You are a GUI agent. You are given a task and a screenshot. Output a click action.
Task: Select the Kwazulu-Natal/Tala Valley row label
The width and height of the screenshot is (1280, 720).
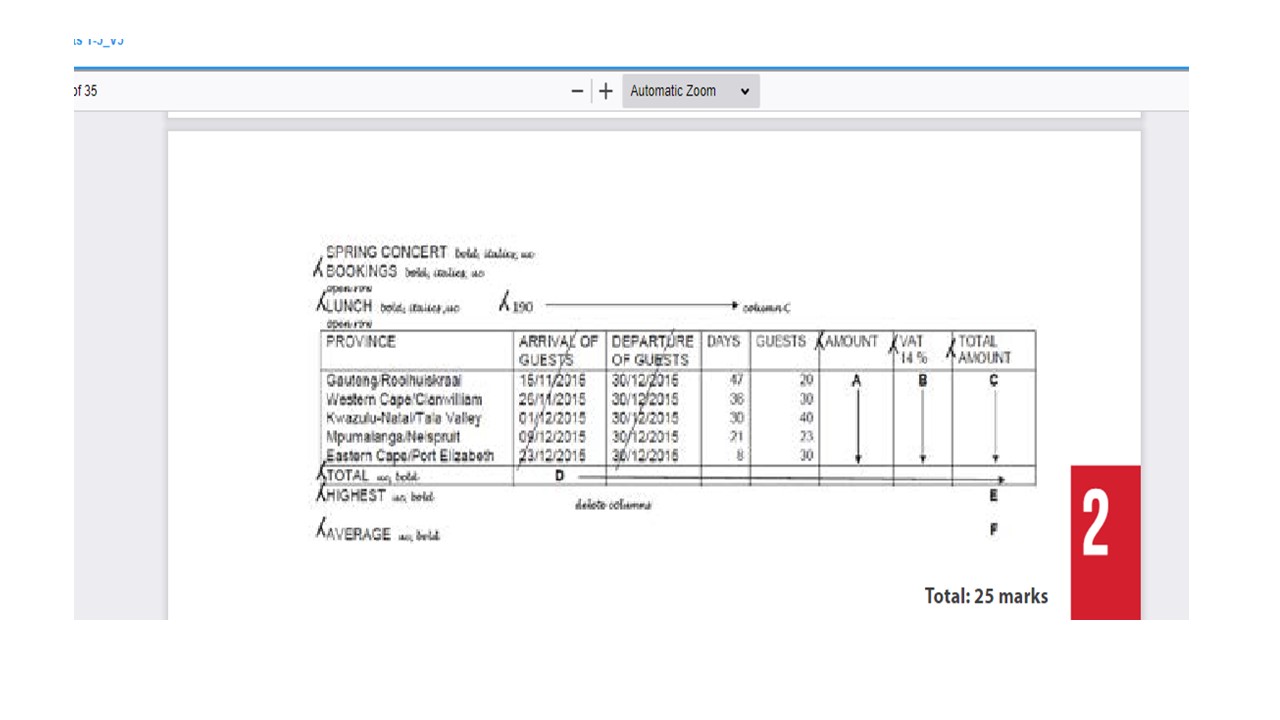404,418
